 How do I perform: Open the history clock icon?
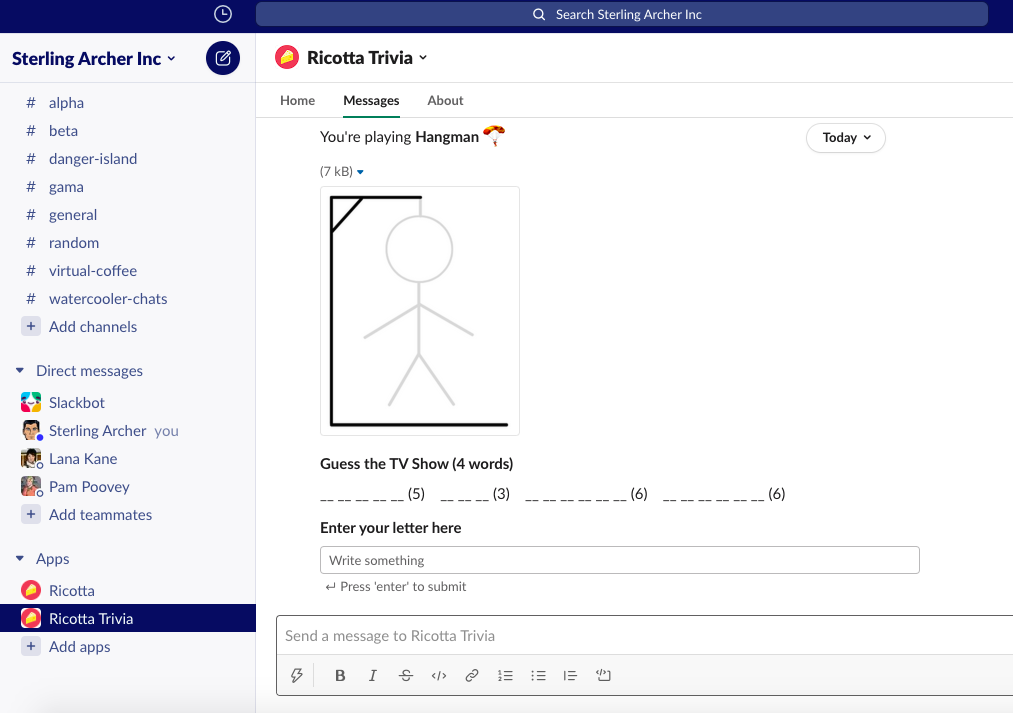[223, 14]
